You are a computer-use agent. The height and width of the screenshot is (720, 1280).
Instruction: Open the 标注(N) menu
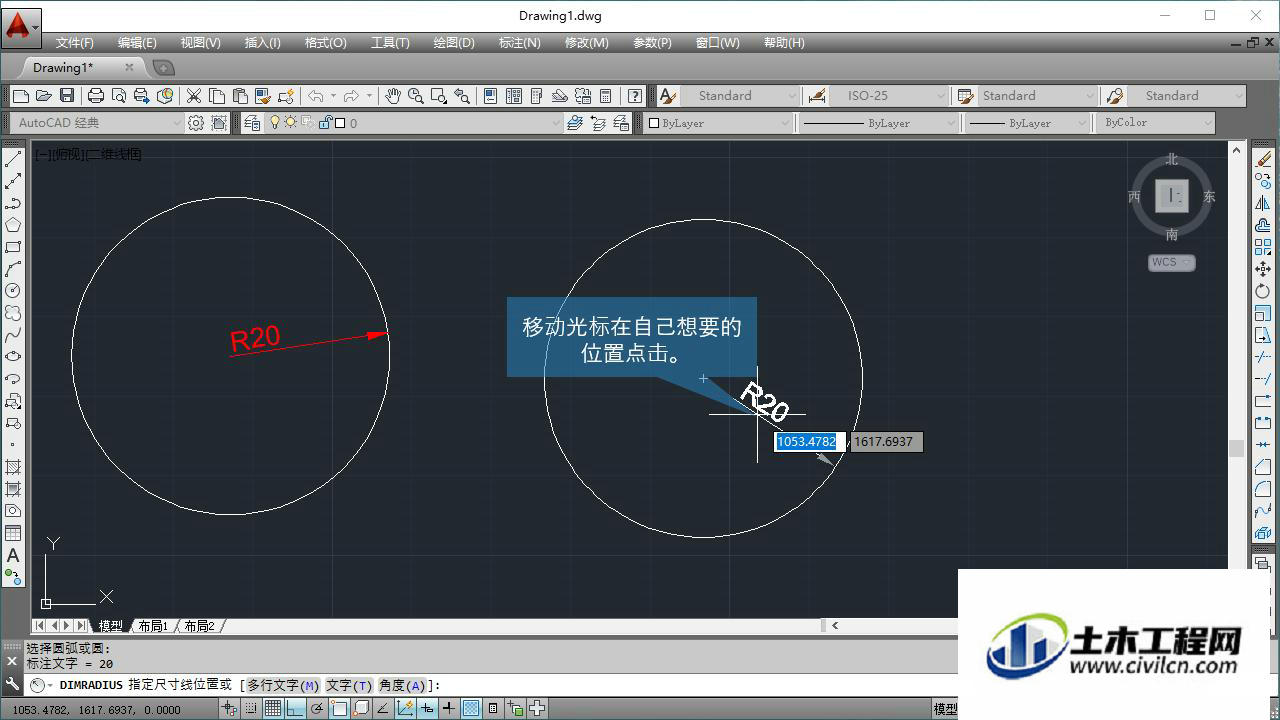pos(519,43)
